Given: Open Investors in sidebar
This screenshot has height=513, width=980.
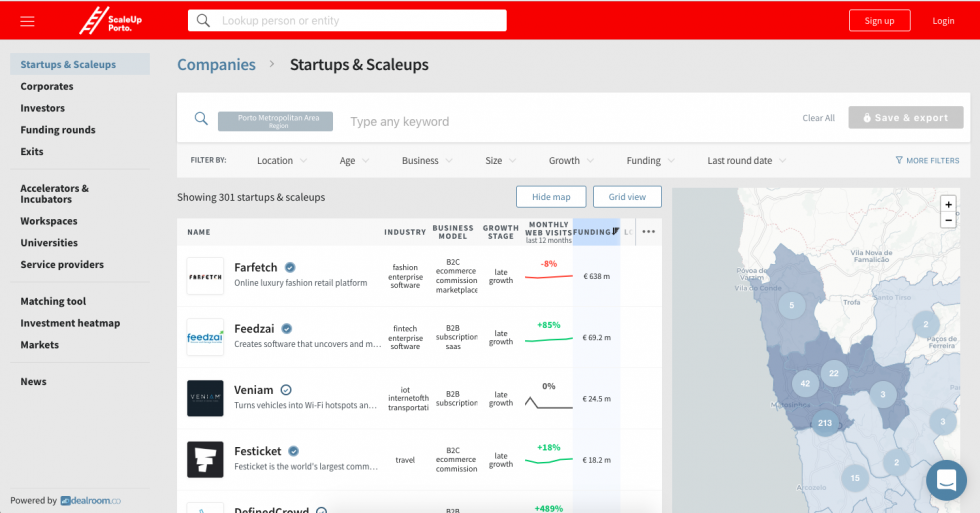Looking at the screenshot, I should (x=42, y=108).
